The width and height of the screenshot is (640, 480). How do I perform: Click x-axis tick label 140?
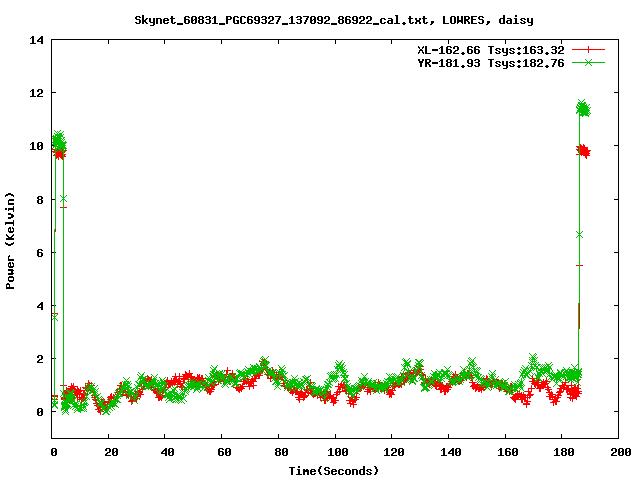coord(451,452)
